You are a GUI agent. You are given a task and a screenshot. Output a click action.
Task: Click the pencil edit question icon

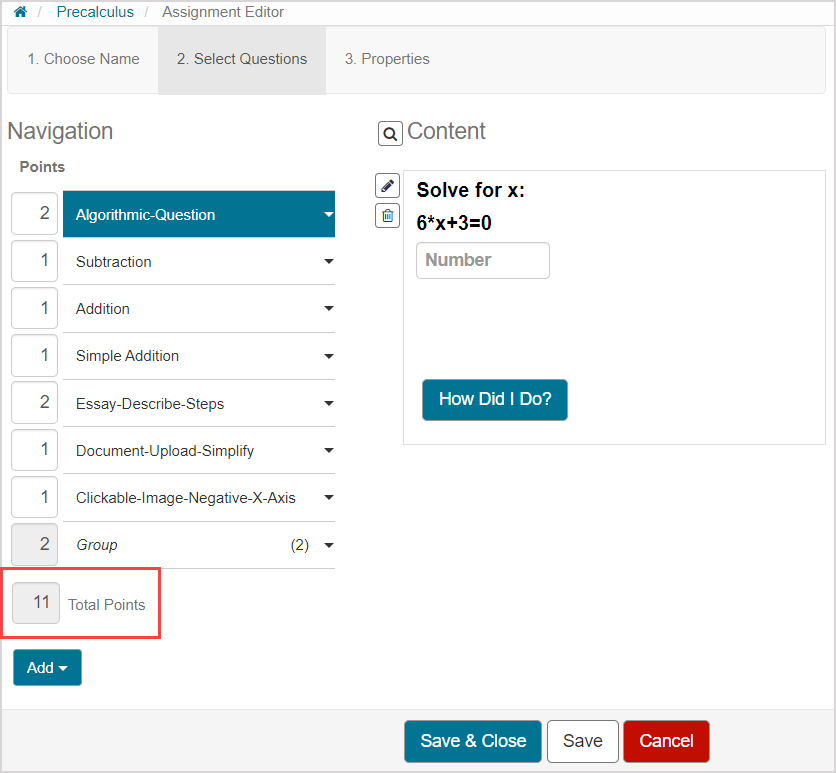387,186
